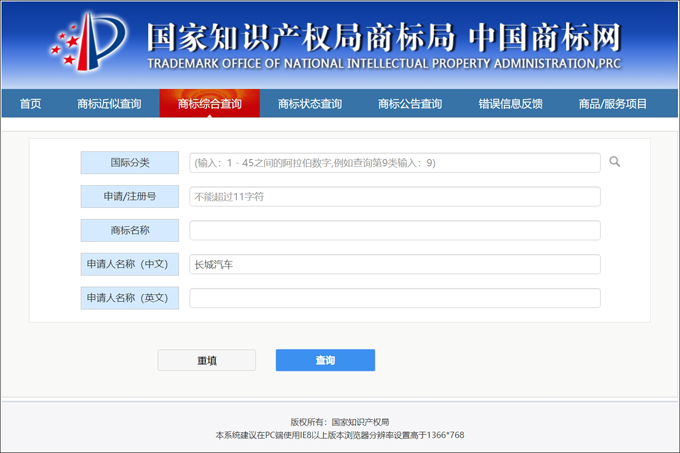Click the 国家知识产权局商标局 中国商标网 title
The width and height of the screenshot is (680, 453).
coord(384,37)
